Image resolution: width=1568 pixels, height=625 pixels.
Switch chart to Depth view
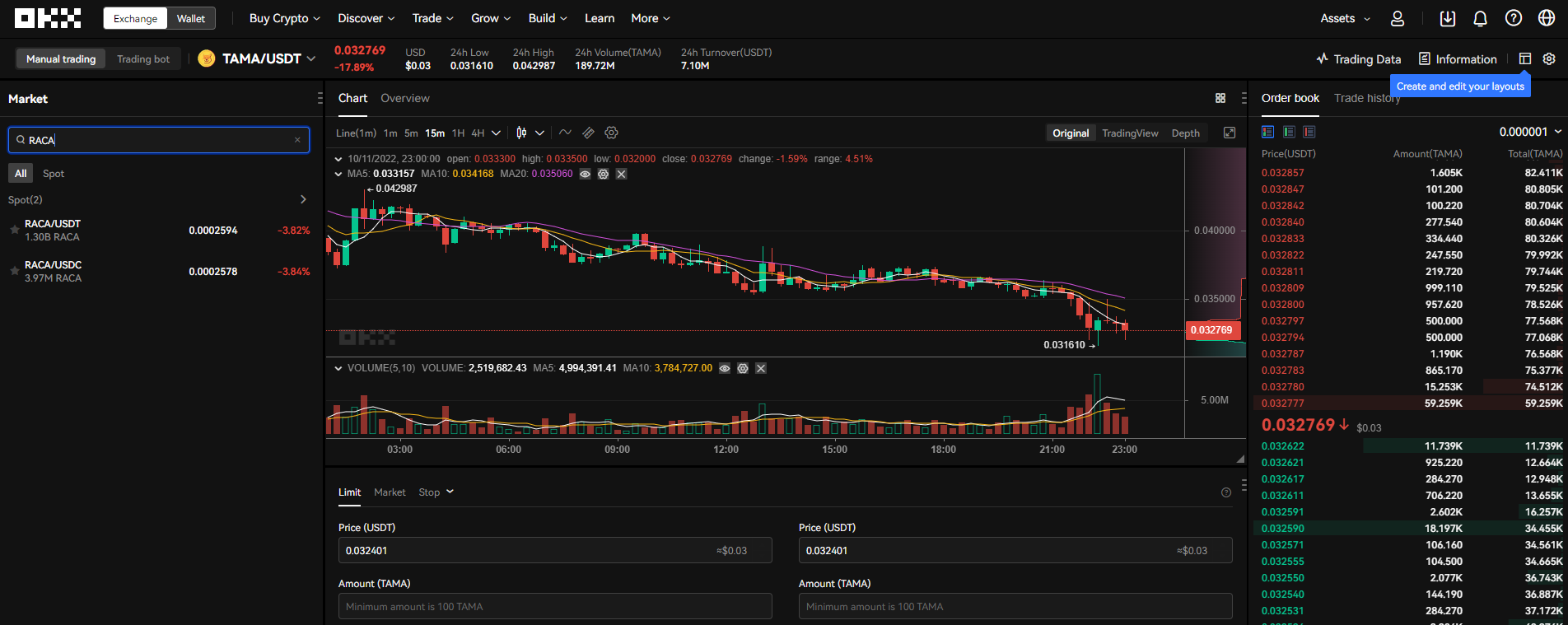tap(1186, 133)
